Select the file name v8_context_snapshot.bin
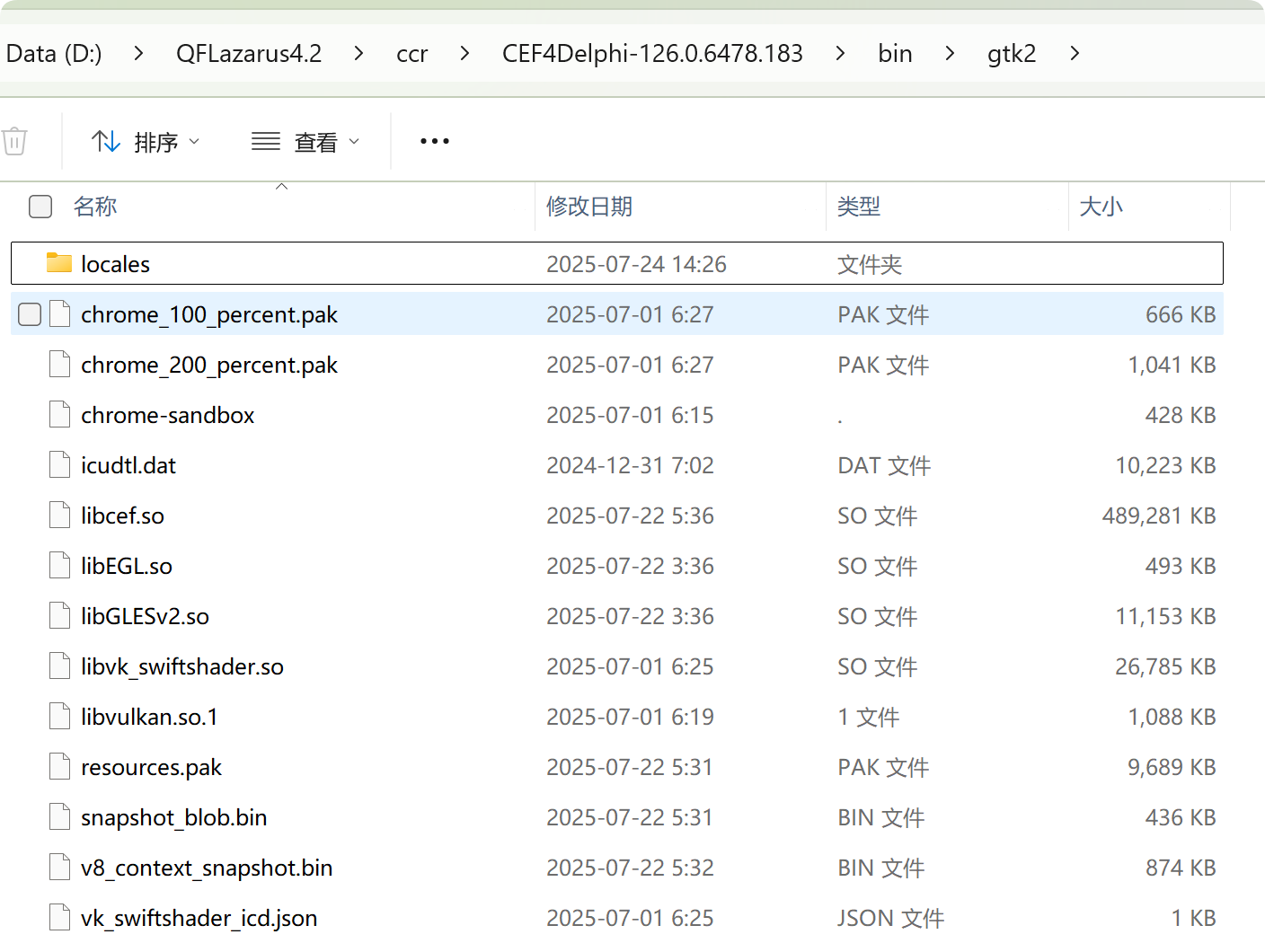This screenshot has height=952, width=1265. pyautogui.click(x=207, y=868)
